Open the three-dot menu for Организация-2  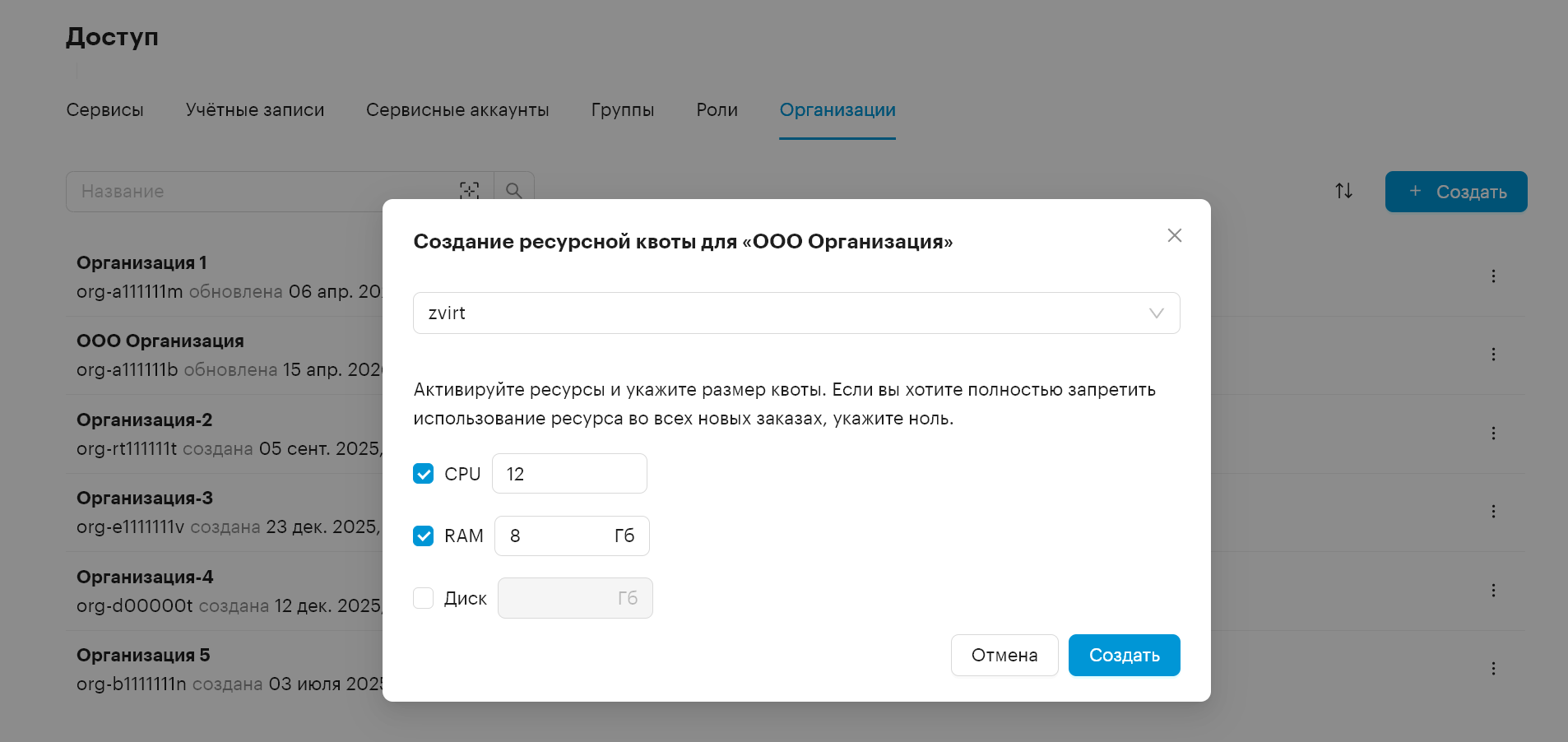click(1493, 434)
